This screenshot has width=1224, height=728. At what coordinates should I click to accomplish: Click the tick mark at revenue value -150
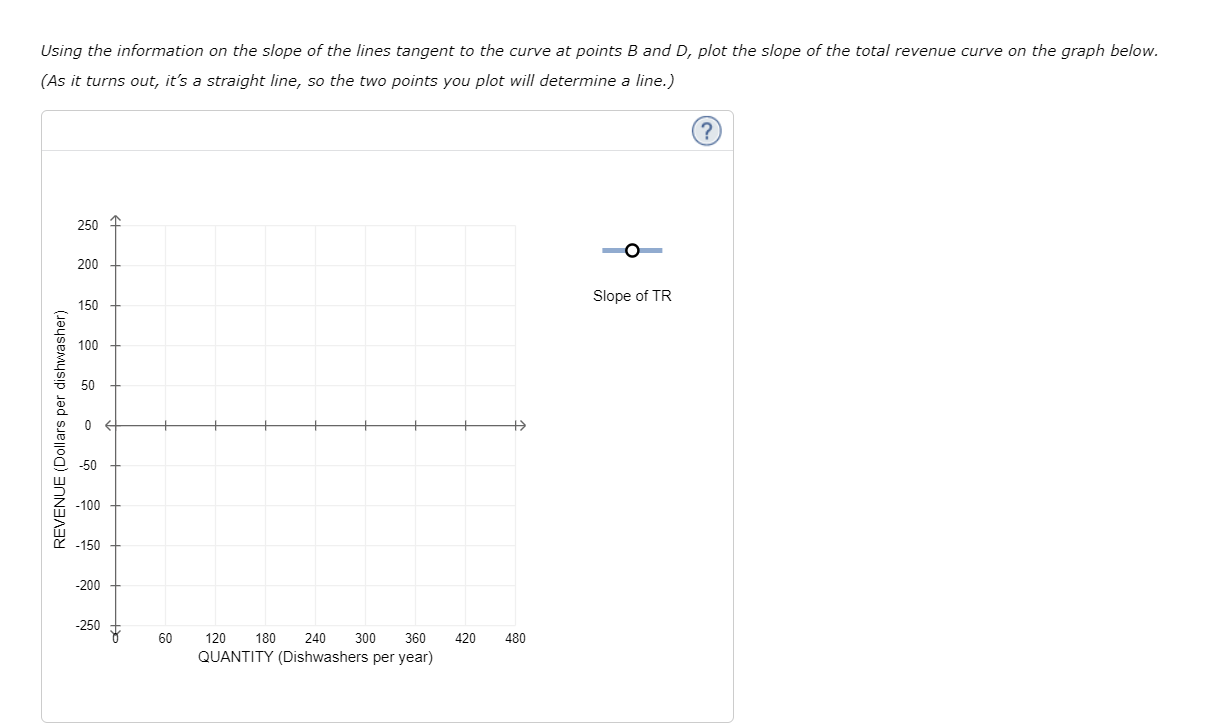116,545
